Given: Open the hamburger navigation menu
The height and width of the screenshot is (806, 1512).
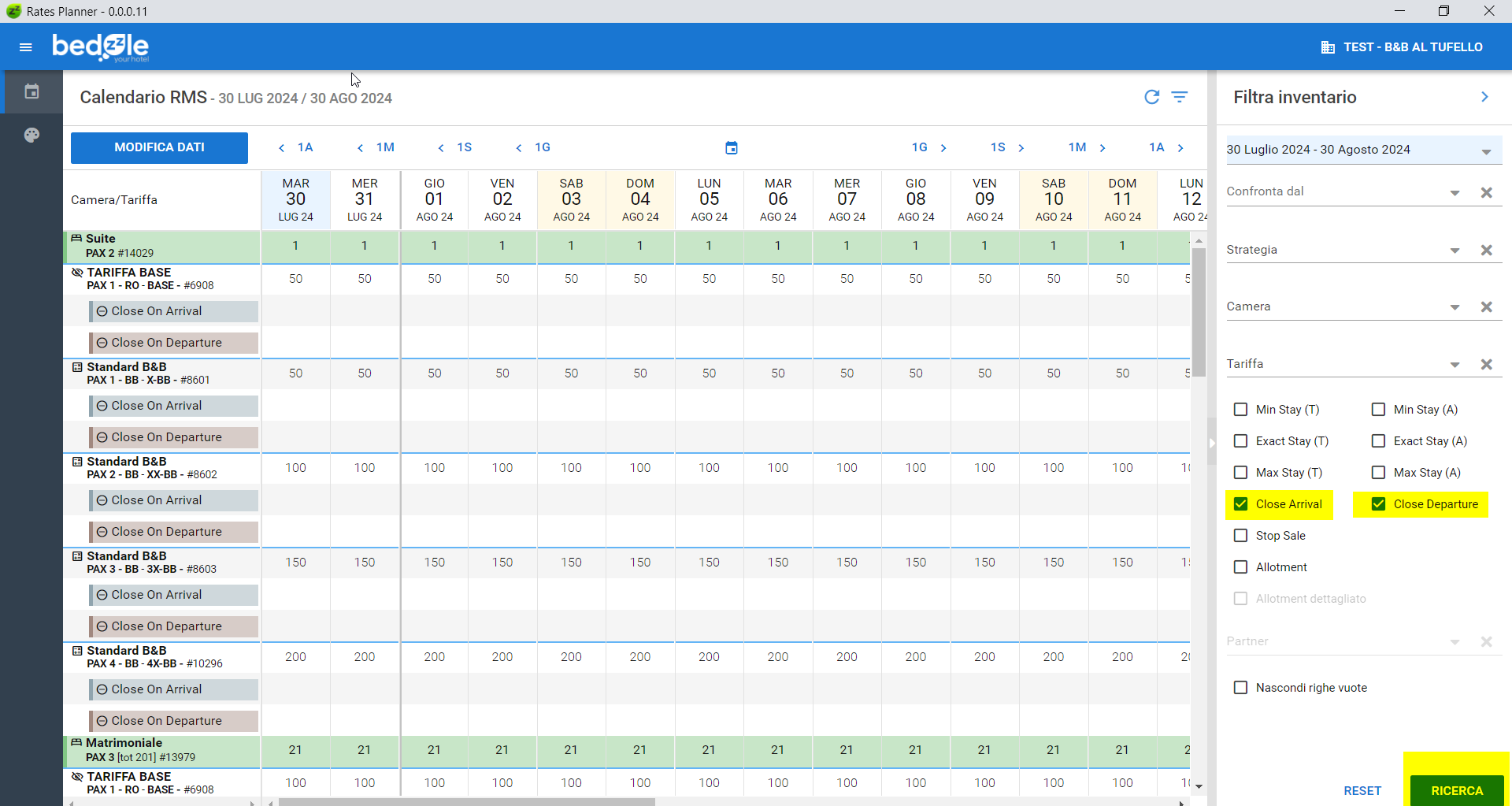Looking at the screenshot, I should point(25,47).
